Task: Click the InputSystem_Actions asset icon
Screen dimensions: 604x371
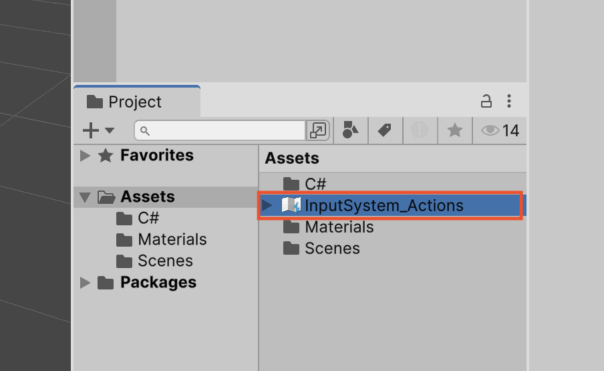Action: coord(291,205)
